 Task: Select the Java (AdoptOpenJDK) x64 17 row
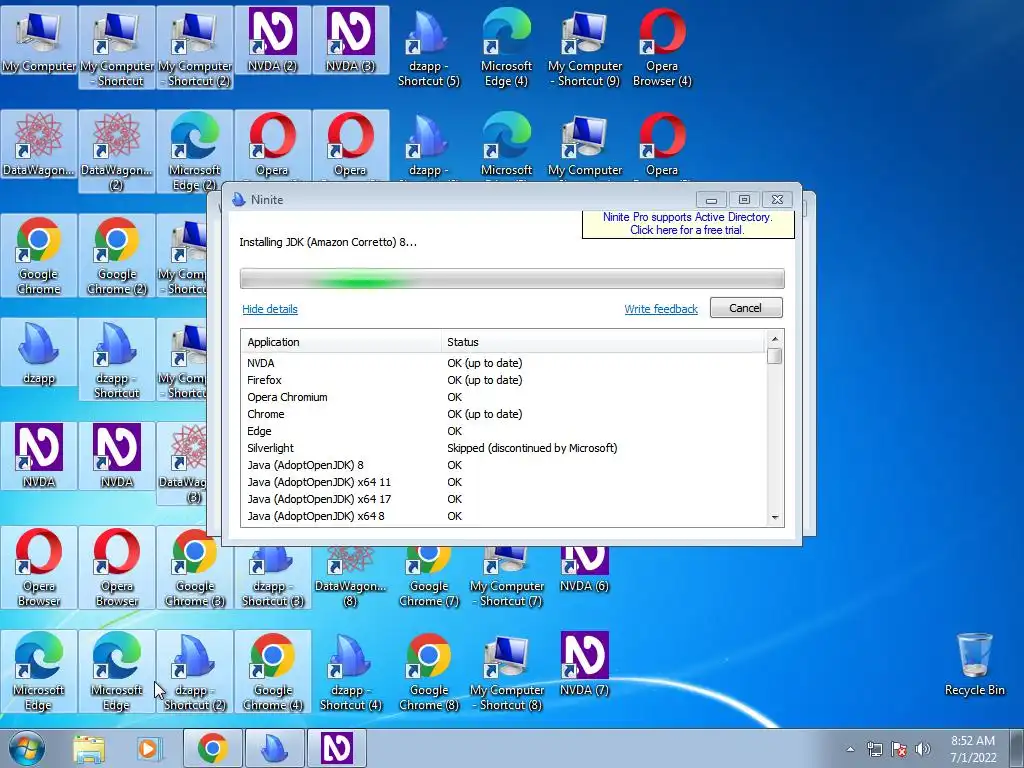tap(503, 499)
